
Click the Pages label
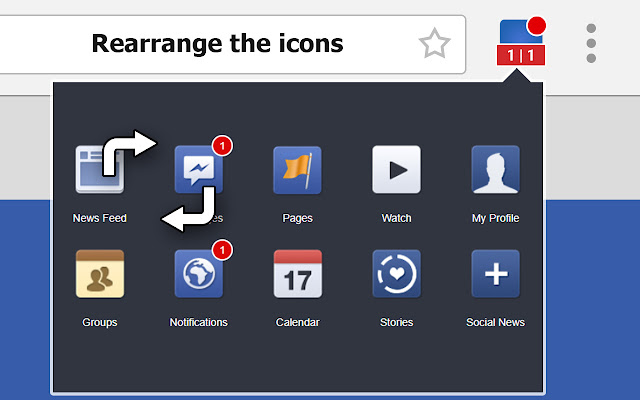(298, 218)
